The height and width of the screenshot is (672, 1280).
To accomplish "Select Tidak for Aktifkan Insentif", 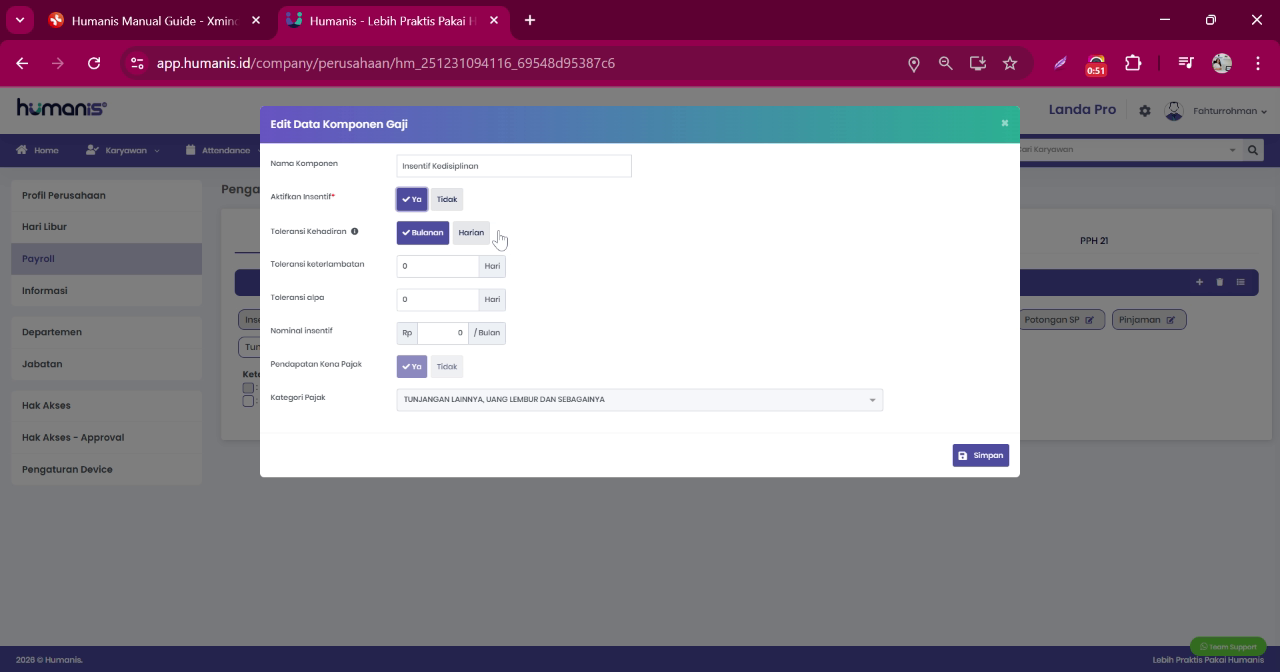I will [446, 199].
